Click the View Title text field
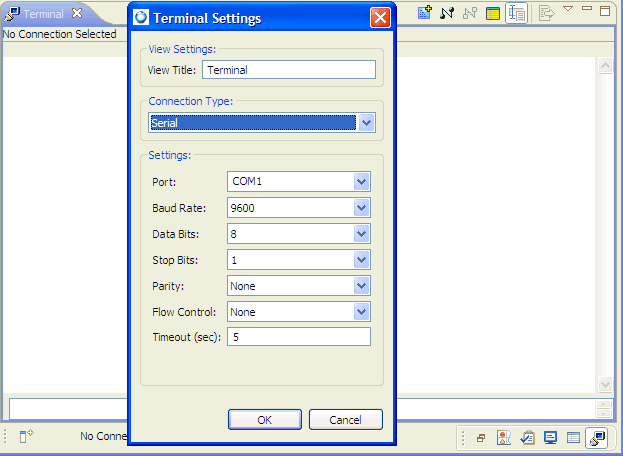Image resolution: width=623 pixels, height=456 pixels. point(288,70)
